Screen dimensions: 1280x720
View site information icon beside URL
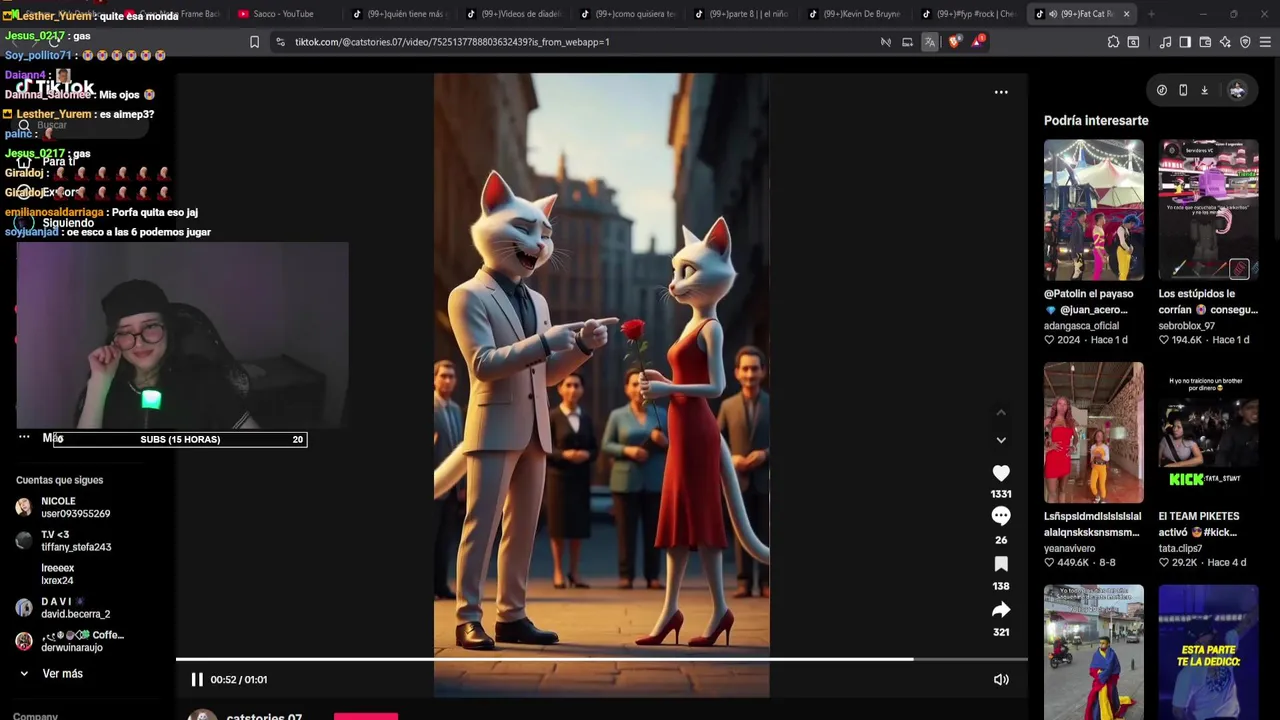[280, 42]
